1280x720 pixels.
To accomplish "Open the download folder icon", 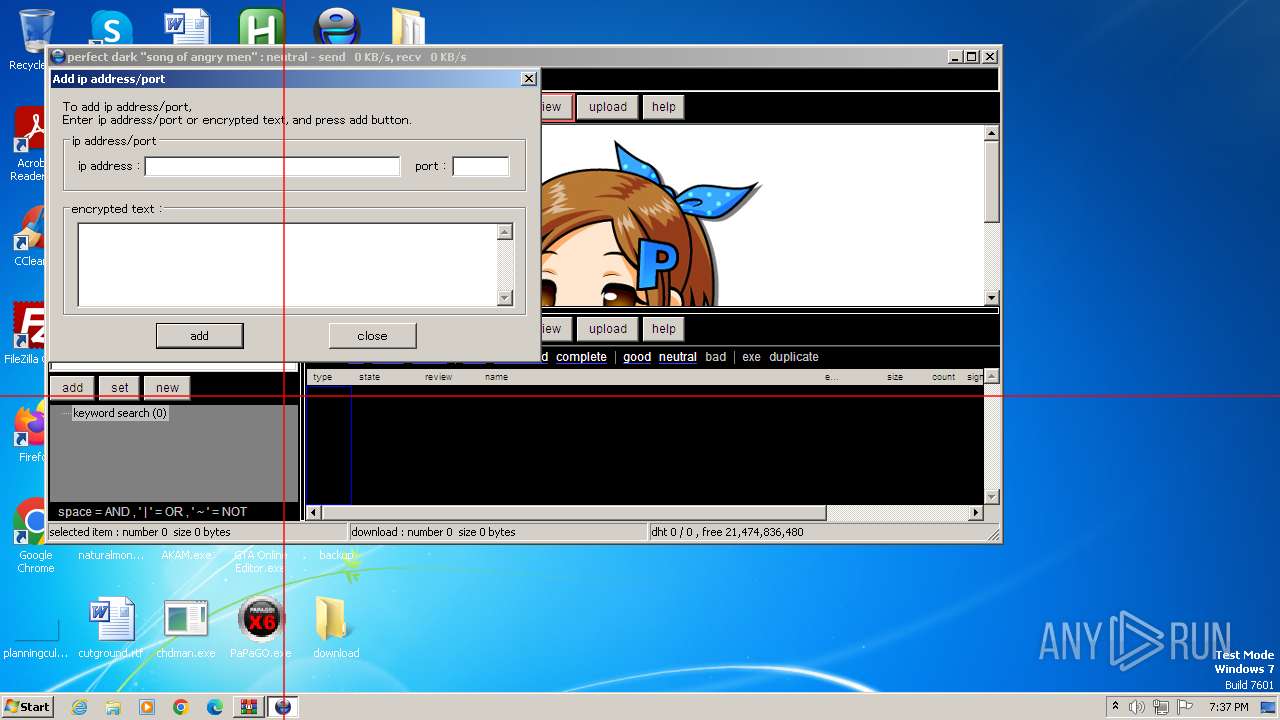I will (336, 628).
